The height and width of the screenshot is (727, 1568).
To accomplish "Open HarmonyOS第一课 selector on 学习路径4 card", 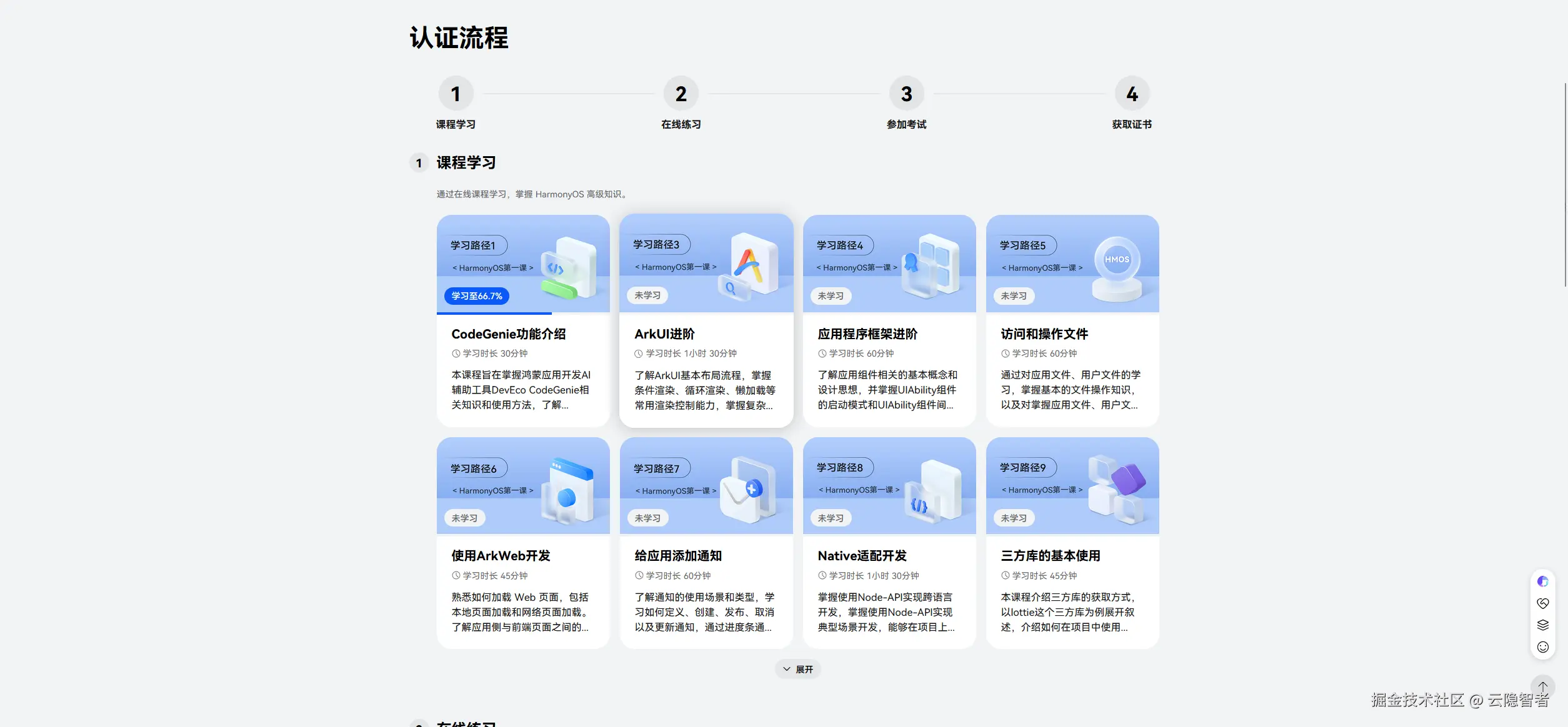I will (x=857, y=268).
